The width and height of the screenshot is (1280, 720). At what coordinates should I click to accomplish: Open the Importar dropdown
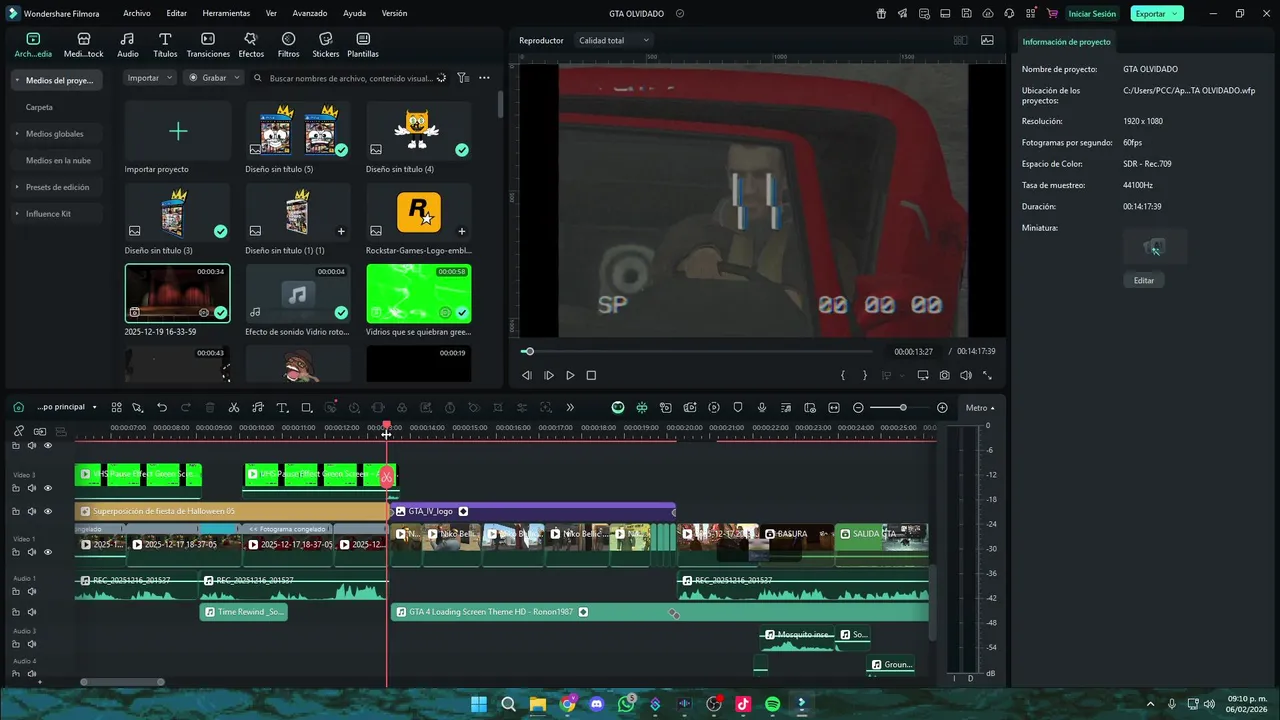pos(150,78)
